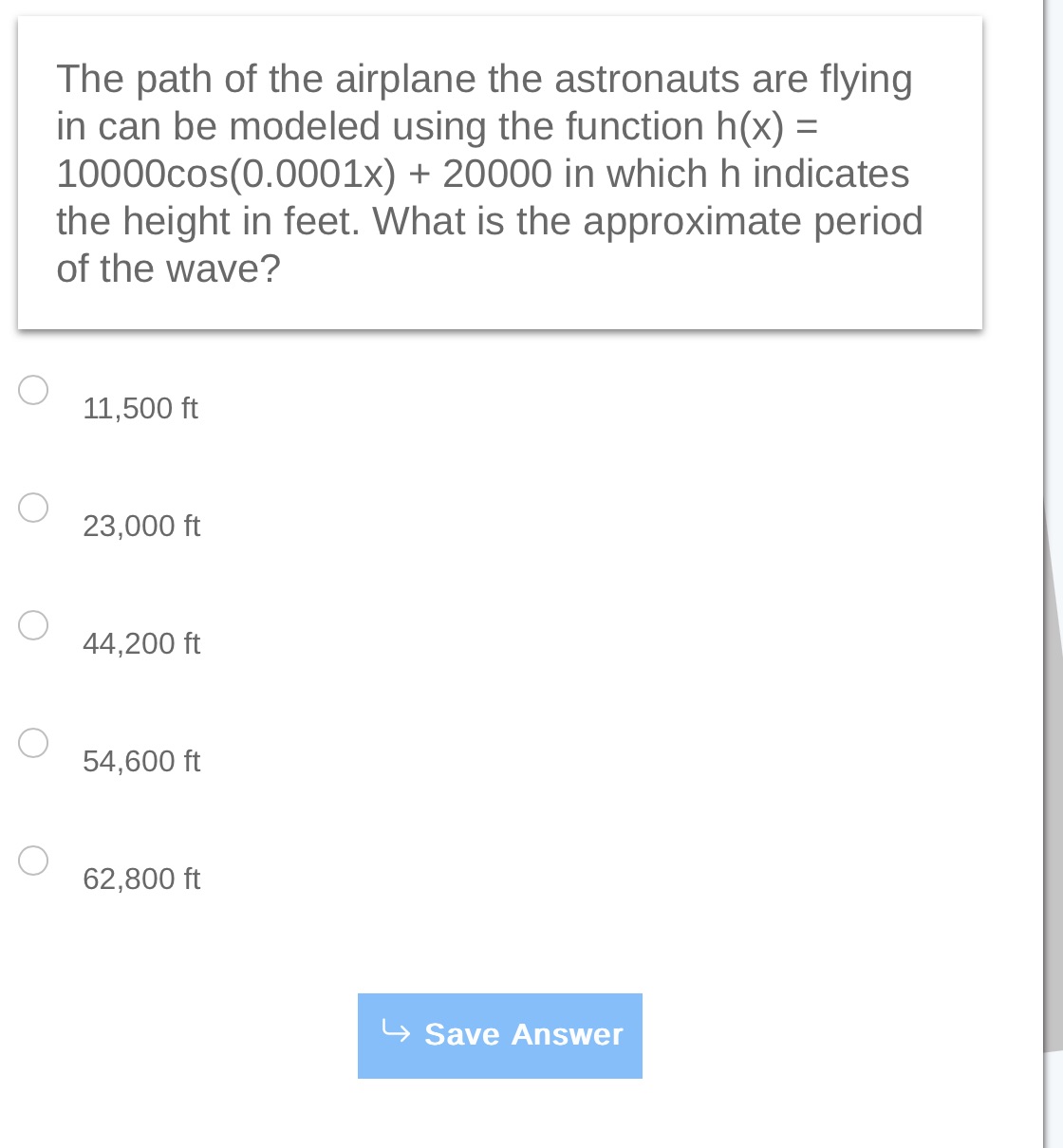
Task: Click the blank area below Save Answer
Action: pos(500,1120)
